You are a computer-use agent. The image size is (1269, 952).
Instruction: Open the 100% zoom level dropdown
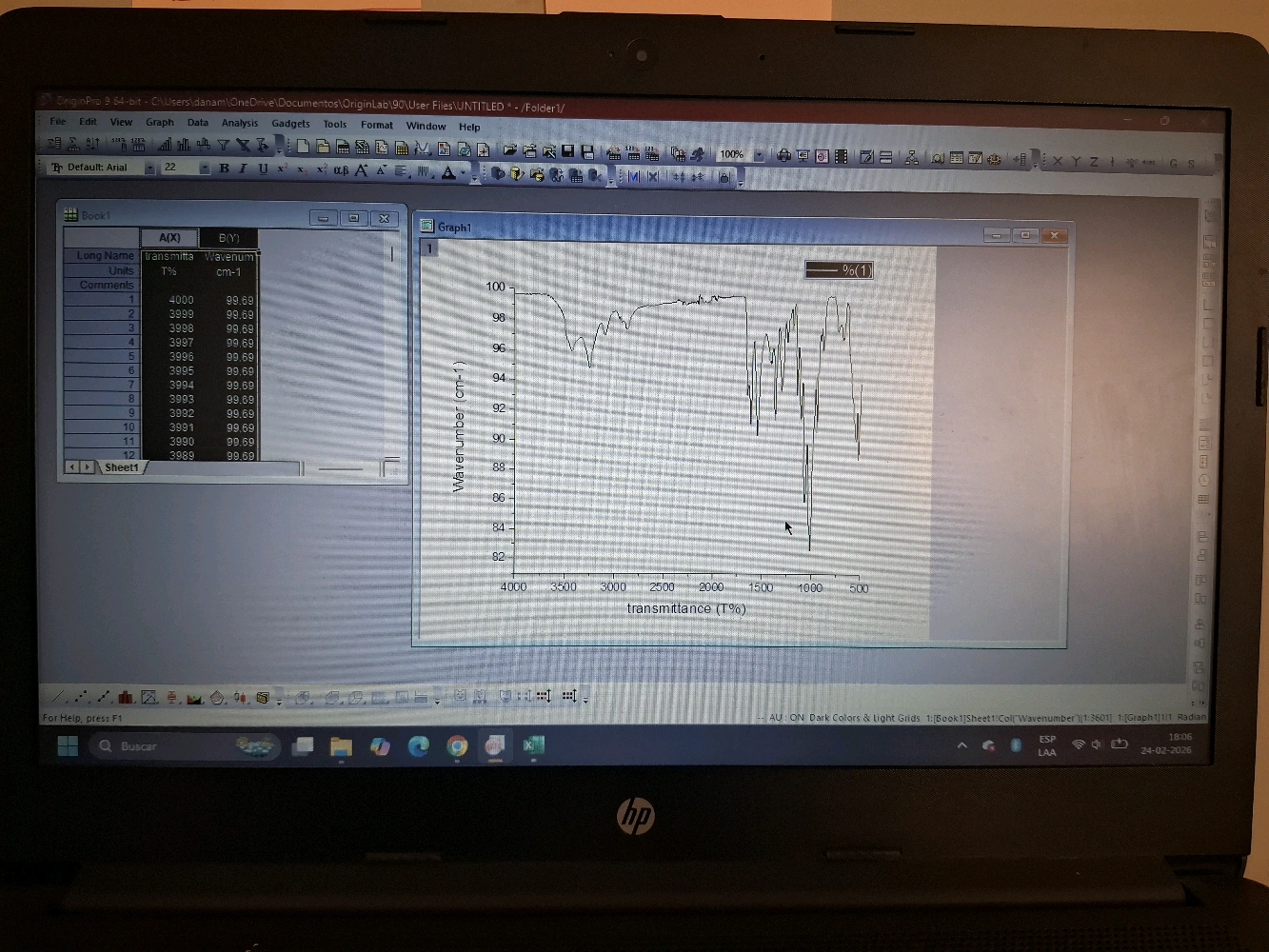(759, 154)
